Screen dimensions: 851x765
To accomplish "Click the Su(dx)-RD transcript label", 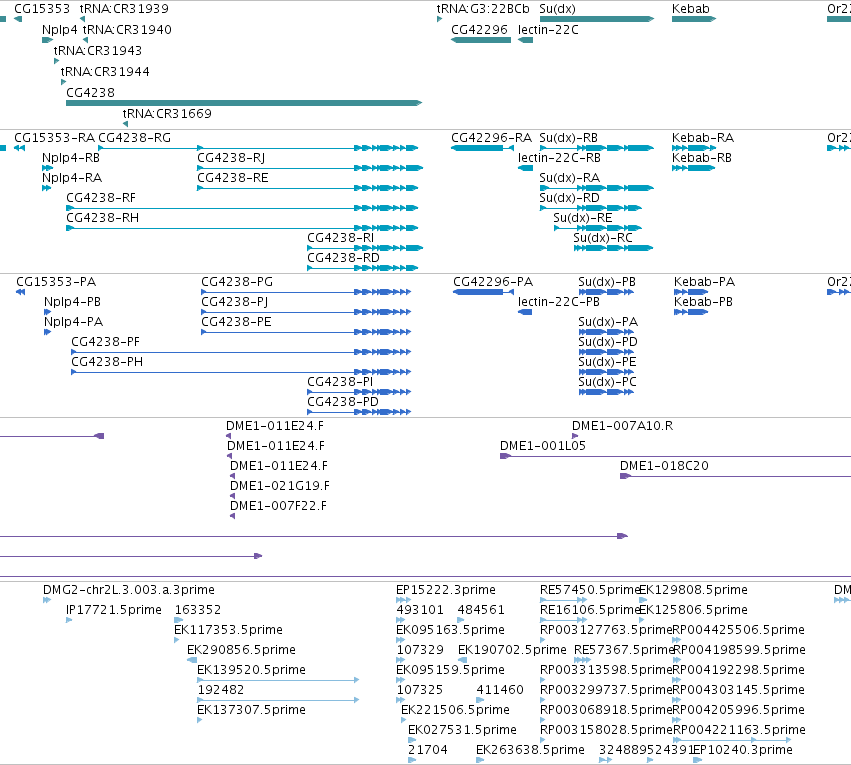I will pyautogui.click(x=569, y=198).
